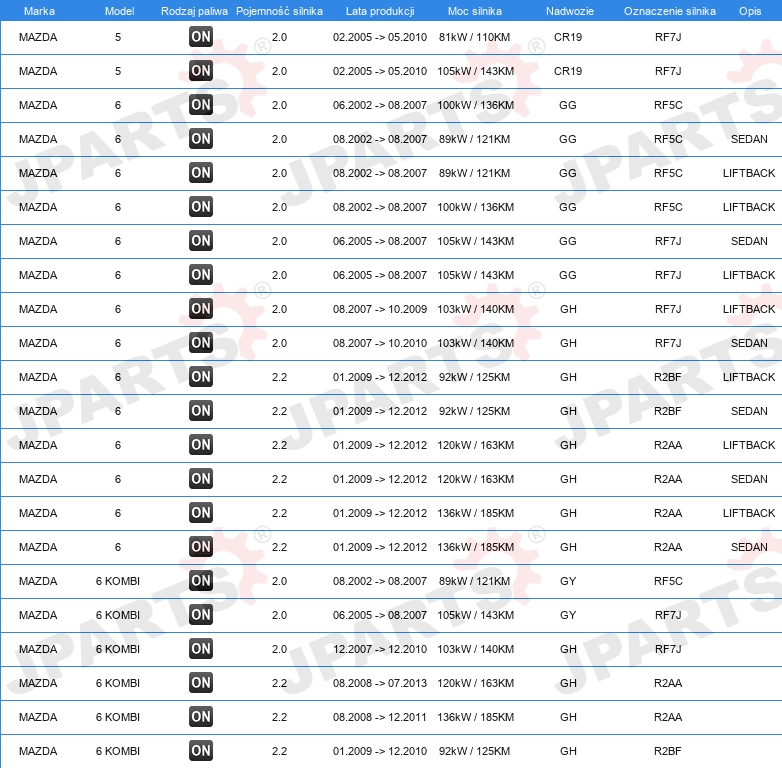Select ON badge in 6 KOMBI GY RF5C row
The height and width of the screenshot is (768, 782).
tap(201, 580)
